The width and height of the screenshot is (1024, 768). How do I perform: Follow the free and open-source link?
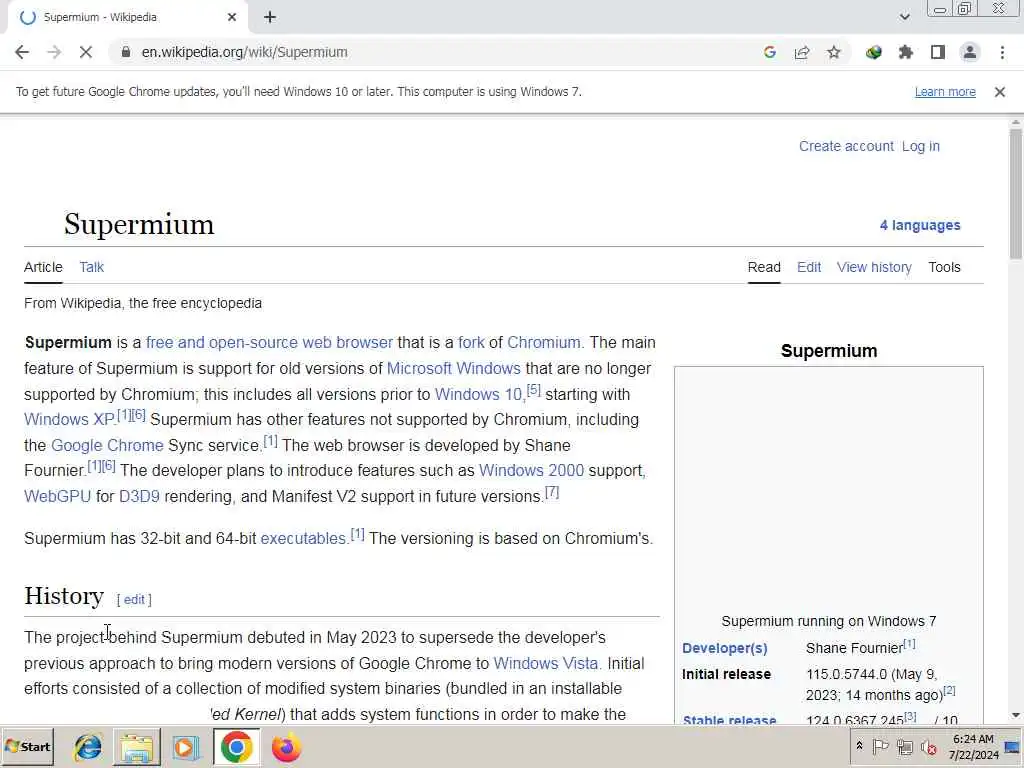(222, 342)
